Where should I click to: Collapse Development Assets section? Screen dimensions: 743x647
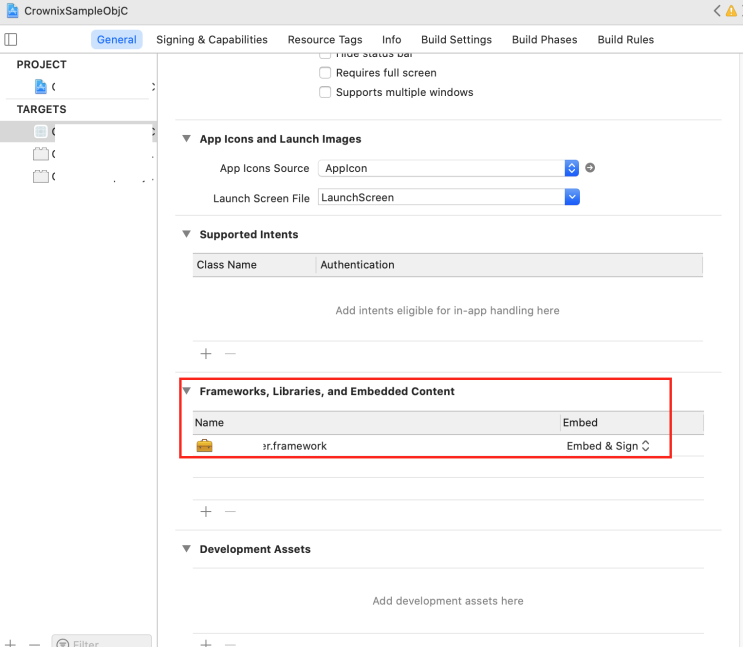click(187, 549)
